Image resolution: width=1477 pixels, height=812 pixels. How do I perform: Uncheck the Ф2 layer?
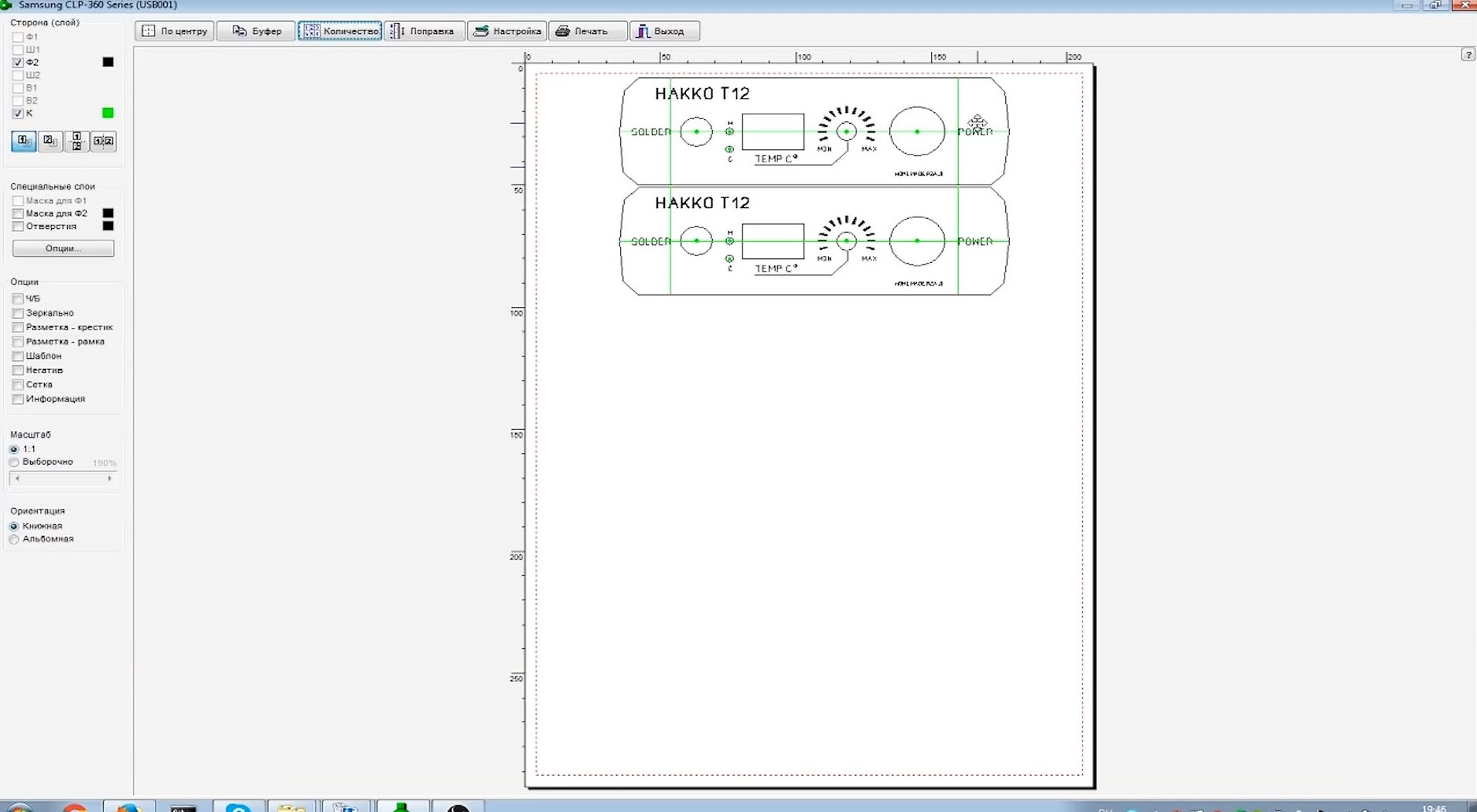click(18, 62)
